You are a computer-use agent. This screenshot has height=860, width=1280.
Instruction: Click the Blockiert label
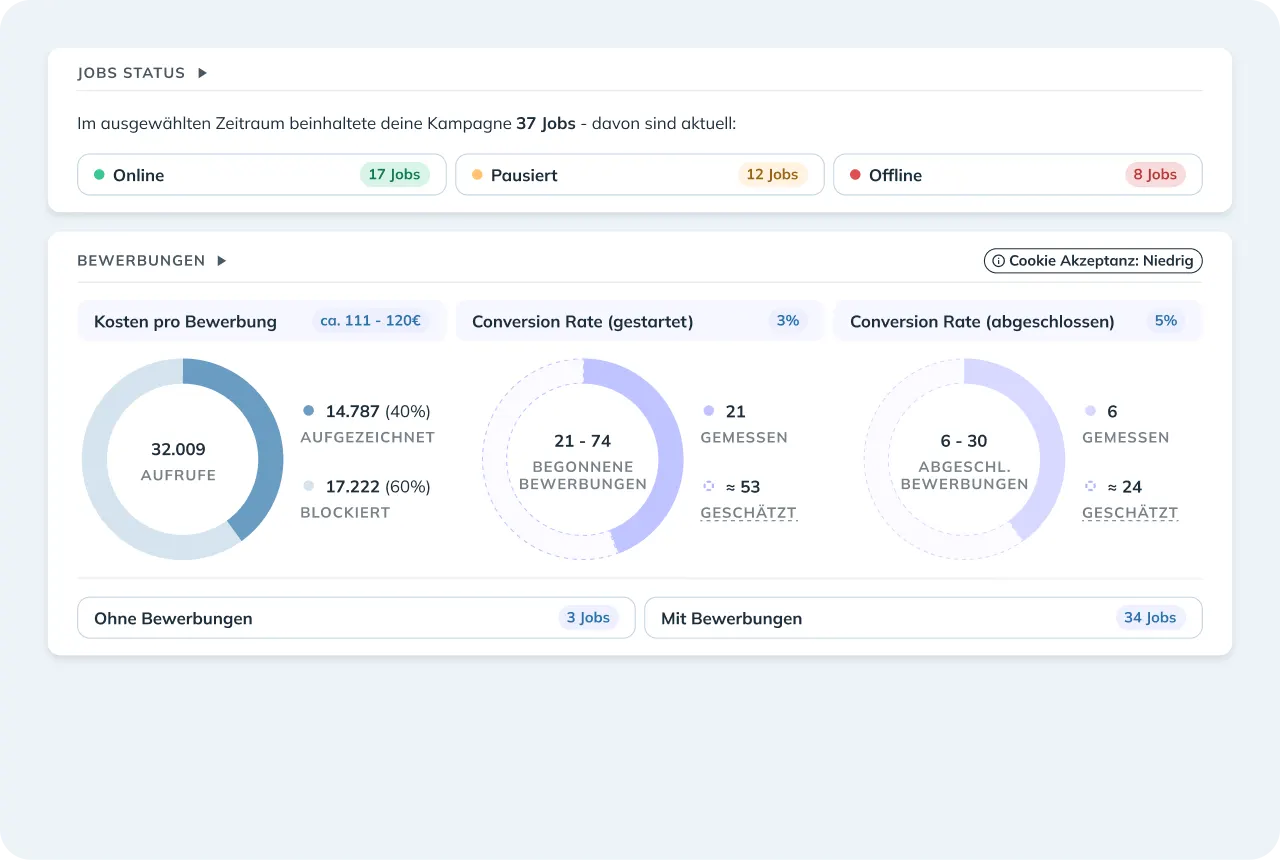[x=345, y=512]
